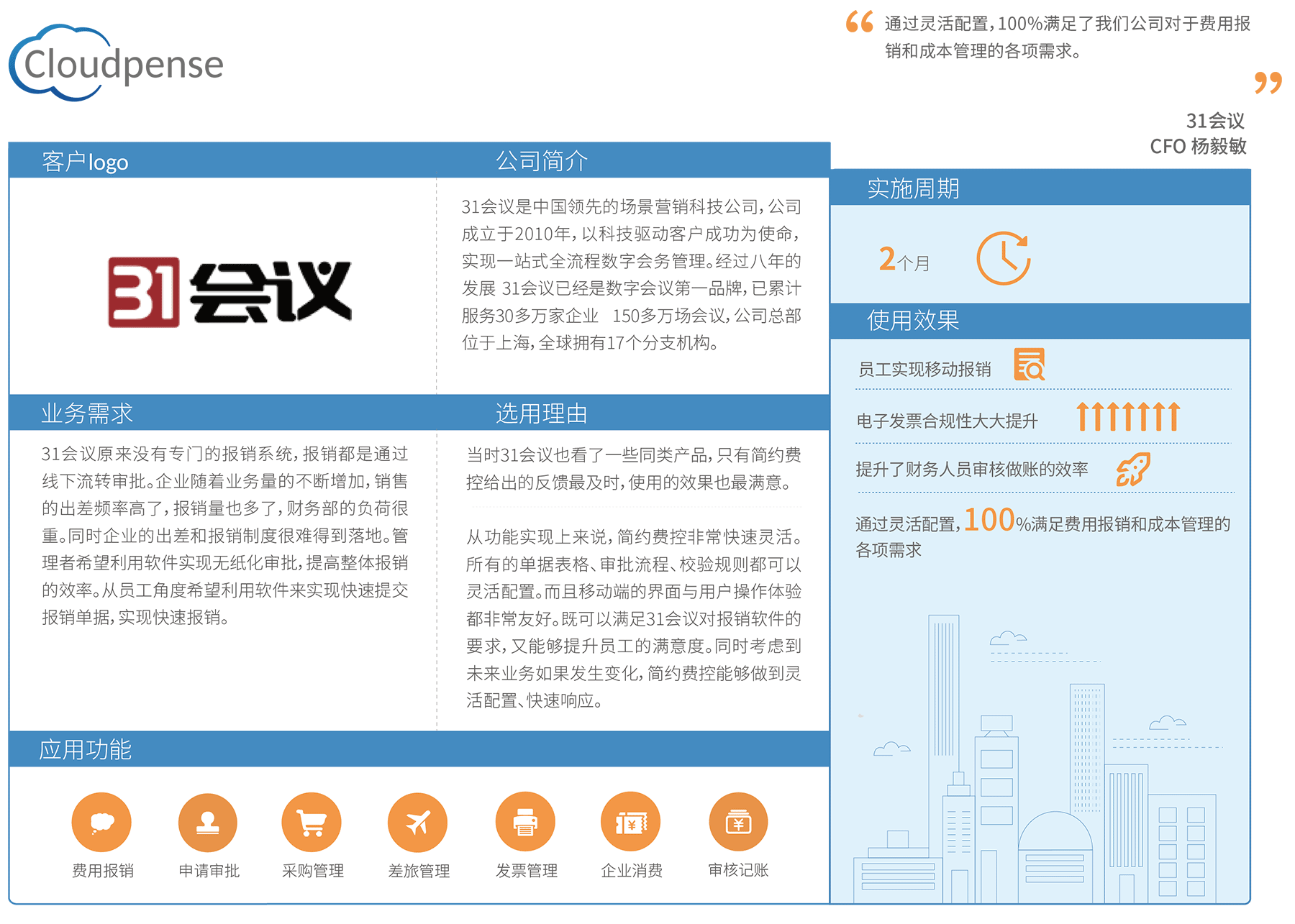Screen dimensions: 1295x924
Task: Click the 从功能实现上来说 paragraph line
Action: 633,537
